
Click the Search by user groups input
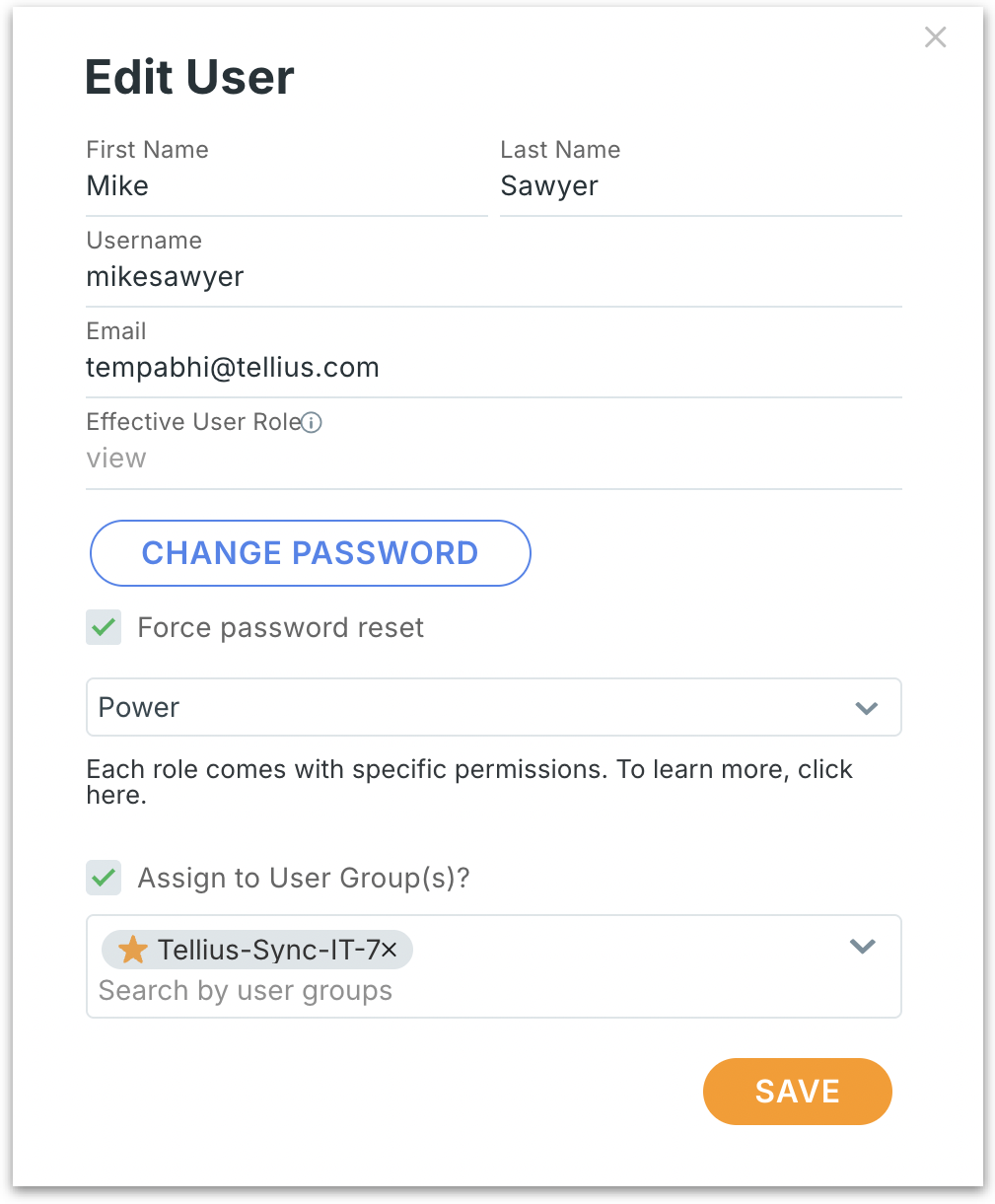394,991
